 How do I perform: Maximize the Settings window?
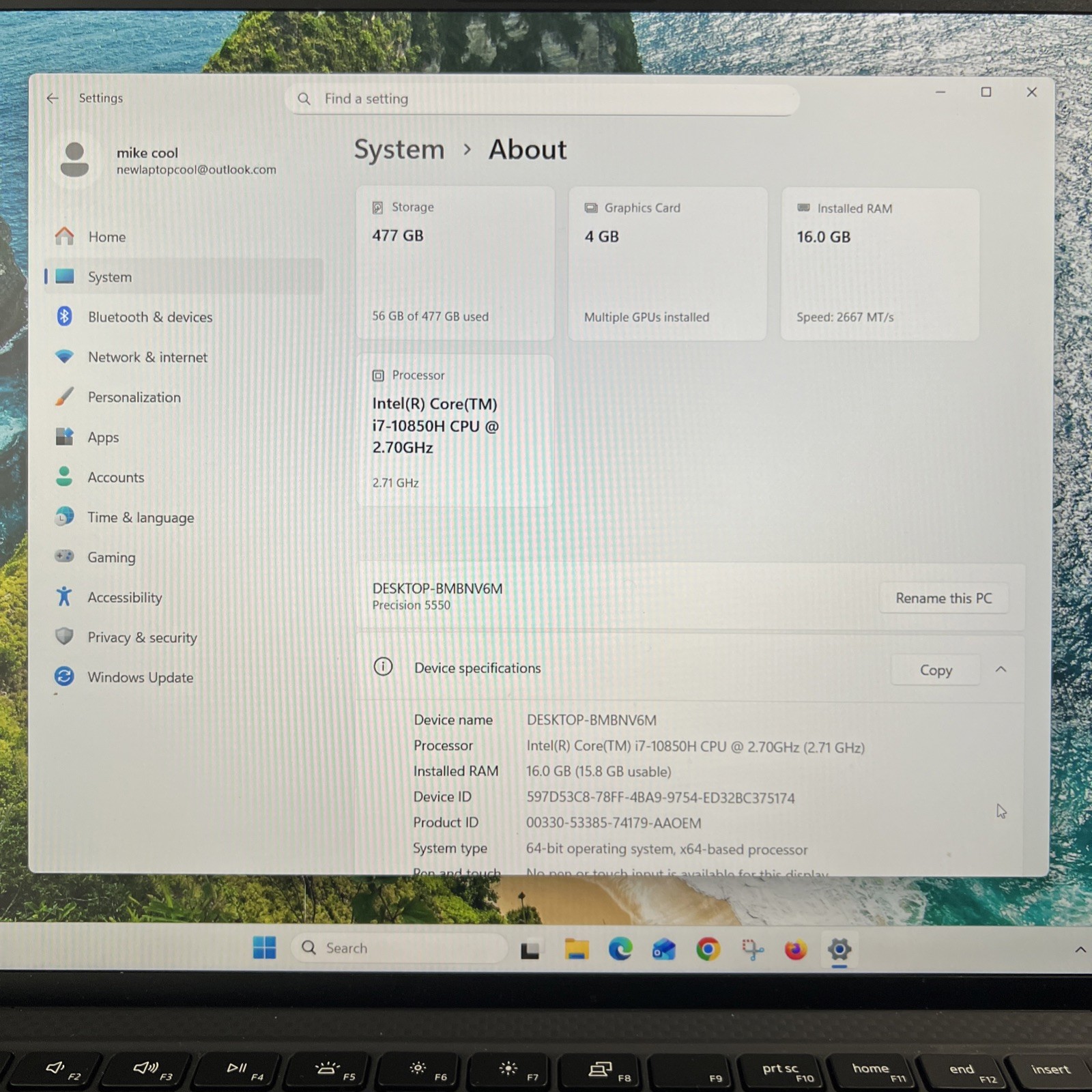986,91
